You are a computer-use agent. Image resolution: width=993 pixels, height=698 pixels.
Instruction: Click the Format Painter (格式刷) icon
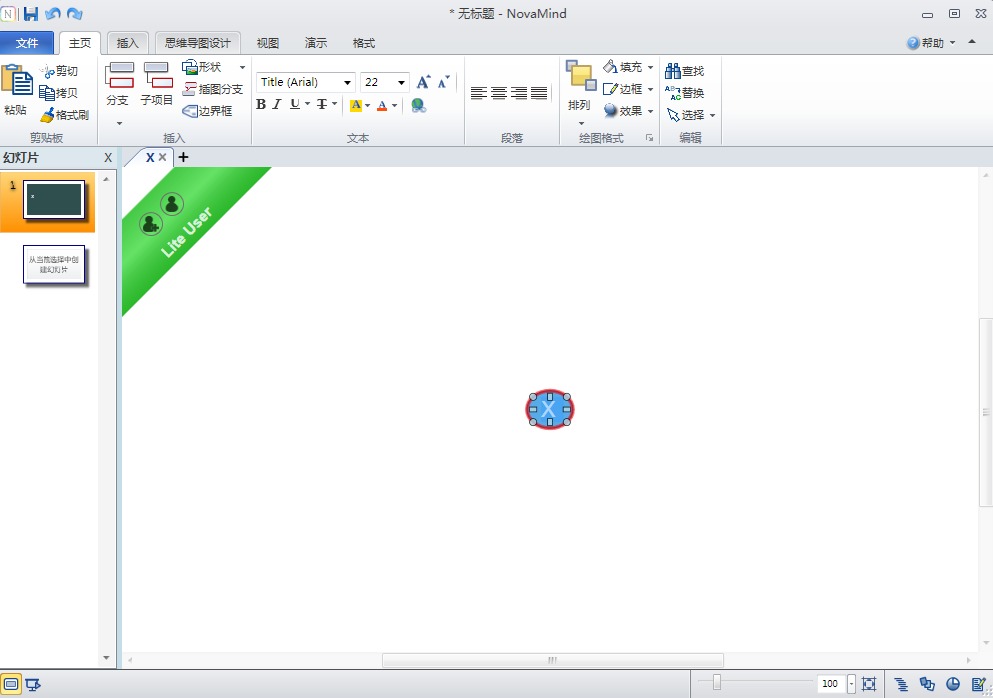[x=47, y=115]
